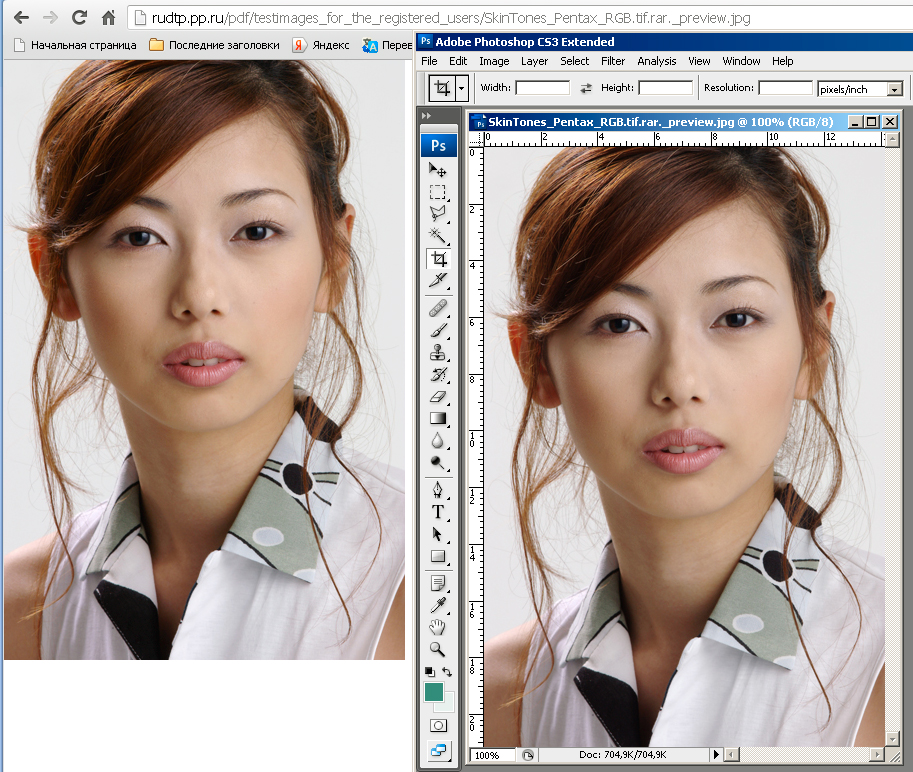
Task: Open the Layer menu
Action: coord(534,61)
